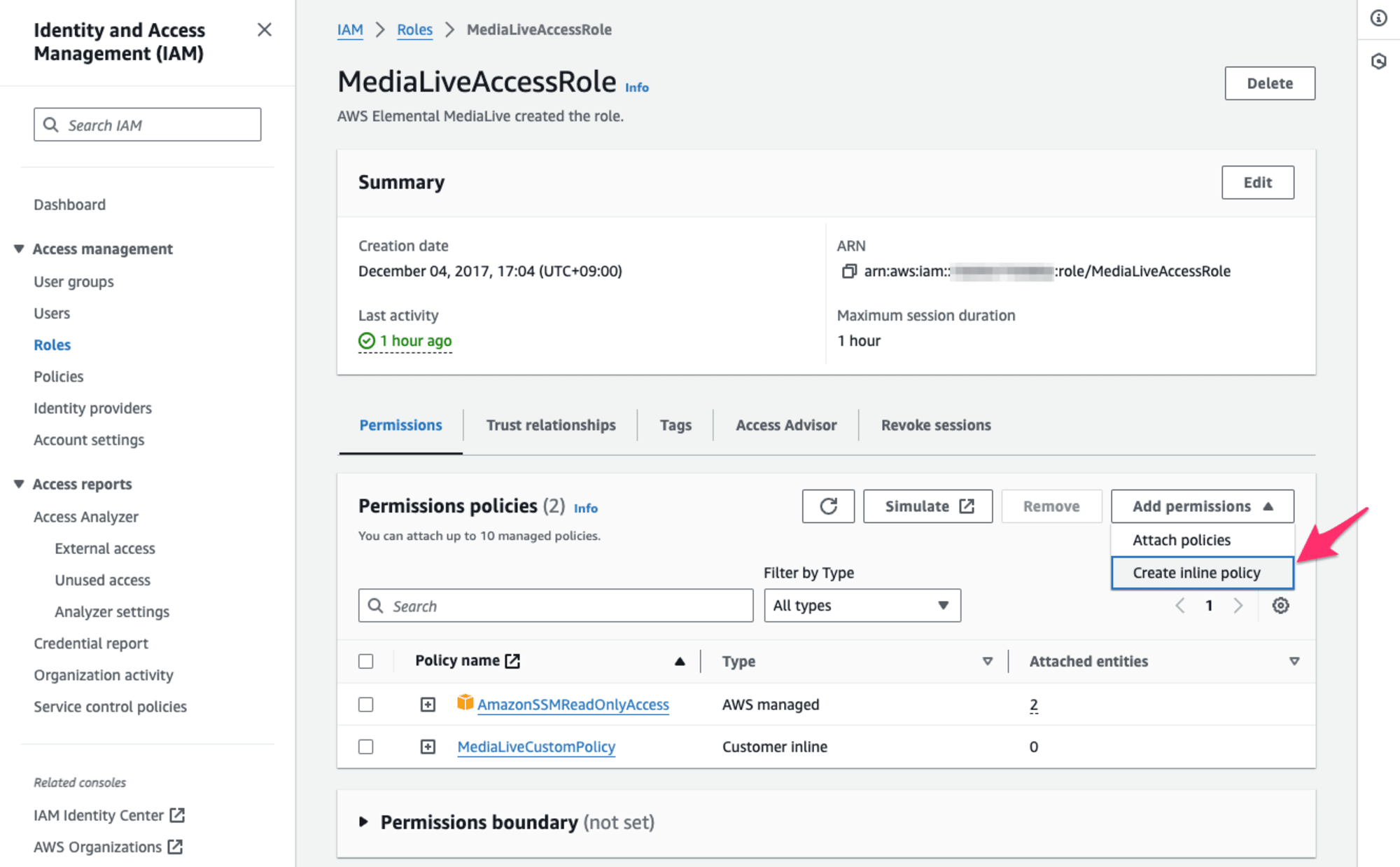This screenshot has height=867, width=1400.
Task: Open Account settings in sidebar
Action: tap(89, 440)
